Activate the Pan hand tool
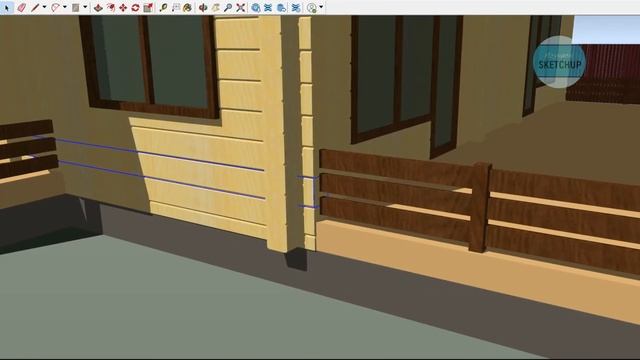This screenshot has height=360, width=640. click(x=216, y=7)
